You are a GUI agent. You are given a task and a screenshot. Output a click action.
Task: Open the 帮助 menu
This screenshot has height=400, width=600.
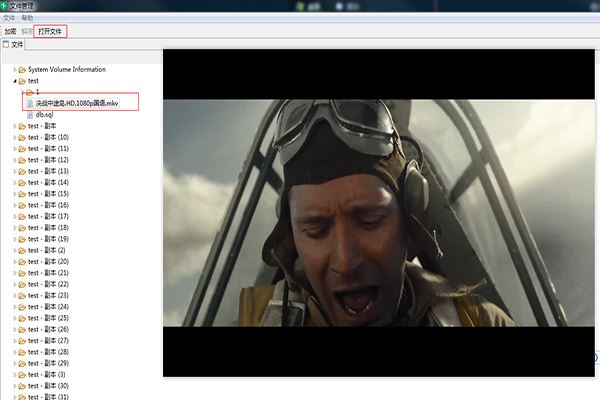27,18
